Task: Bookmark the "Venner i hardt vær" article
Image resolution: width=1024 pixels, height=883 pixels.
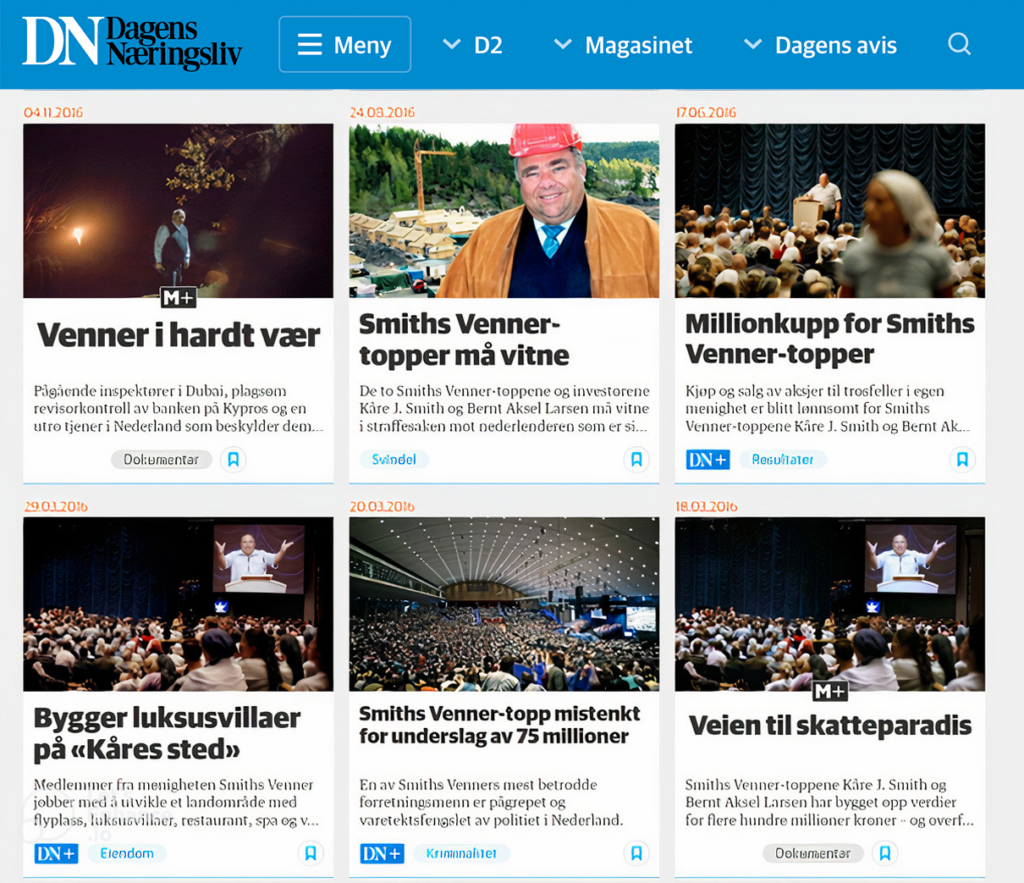Action: pos(233,460)
